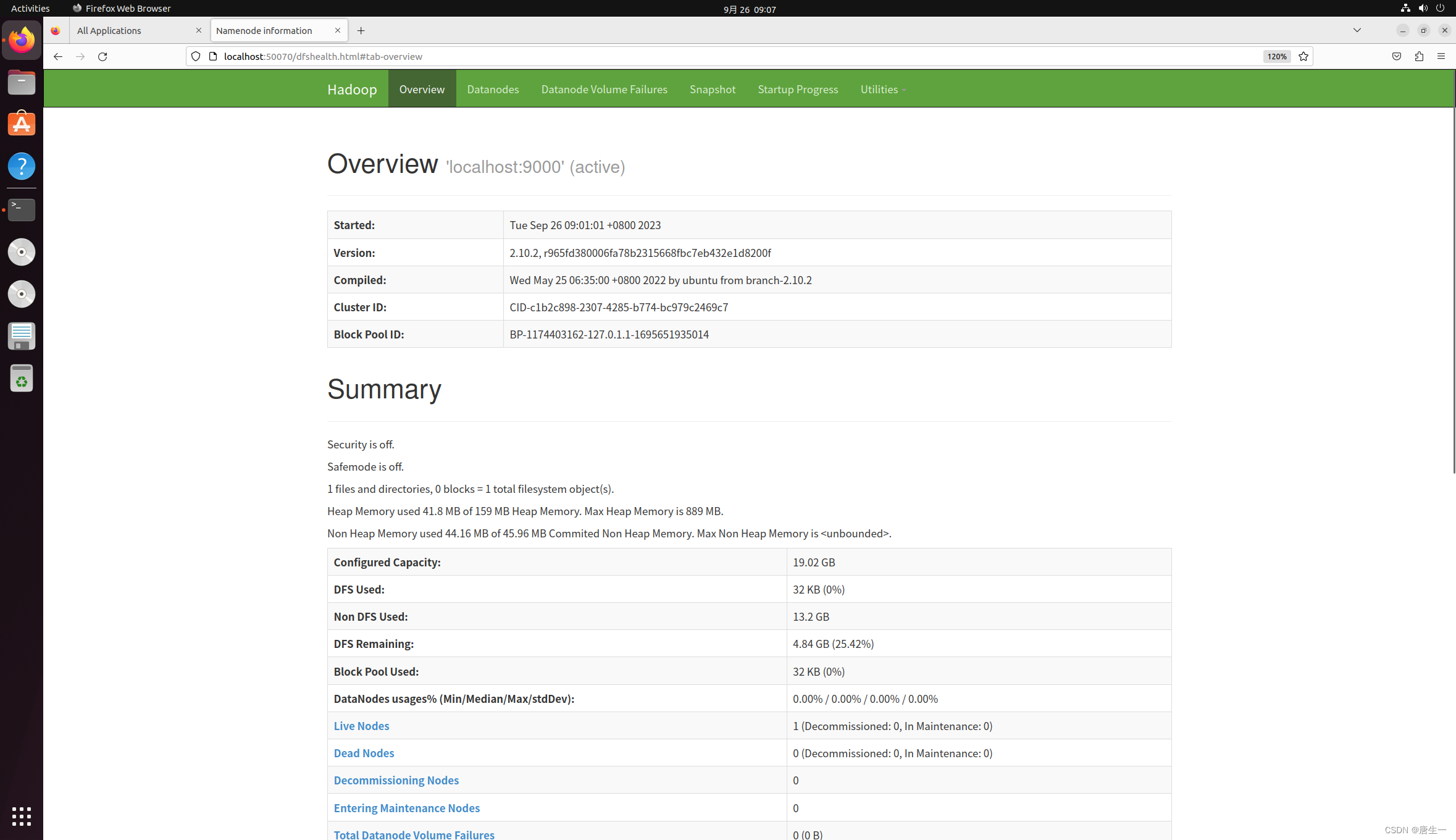Click the Started timestamp value
Image resolution: width=1456 pixels, height=840 pixels.
585,225
